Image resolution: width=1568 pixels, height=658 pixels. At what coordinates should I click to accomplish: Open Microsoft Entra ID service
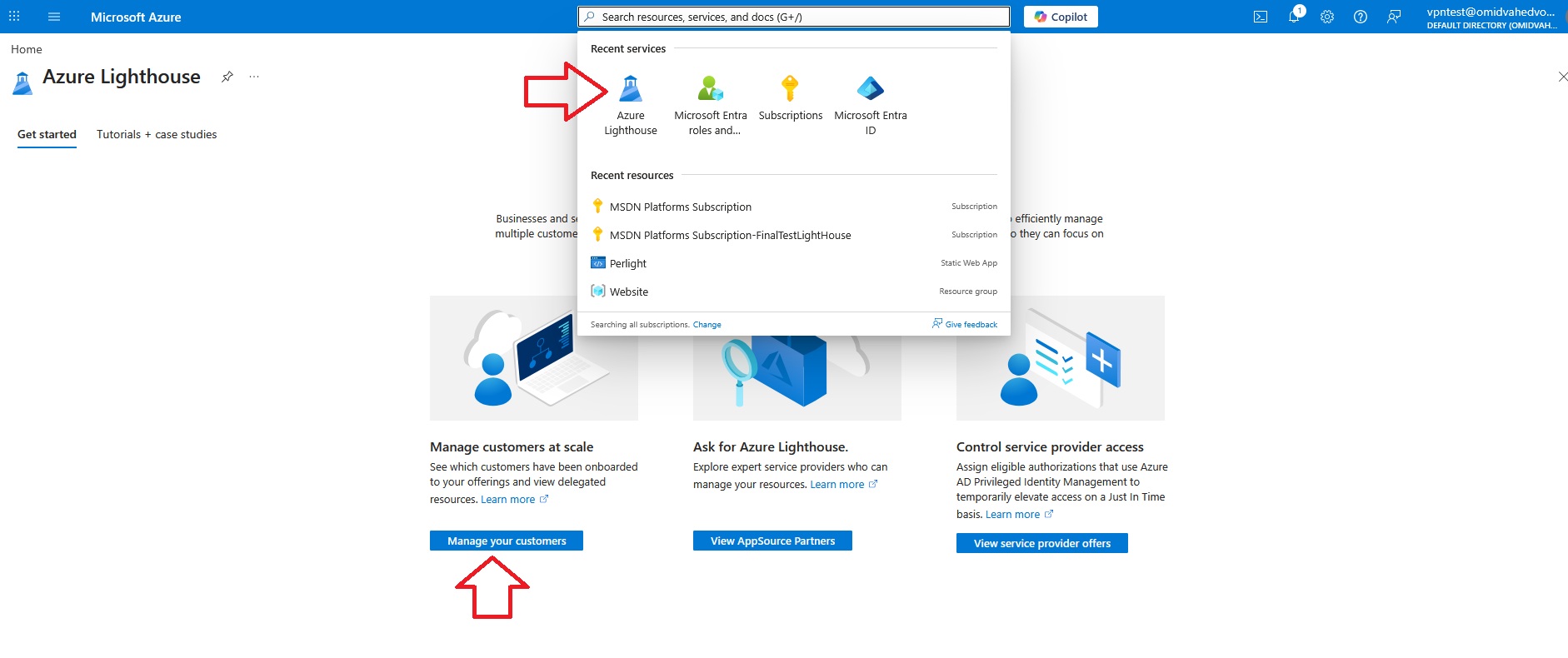(870, 105)
